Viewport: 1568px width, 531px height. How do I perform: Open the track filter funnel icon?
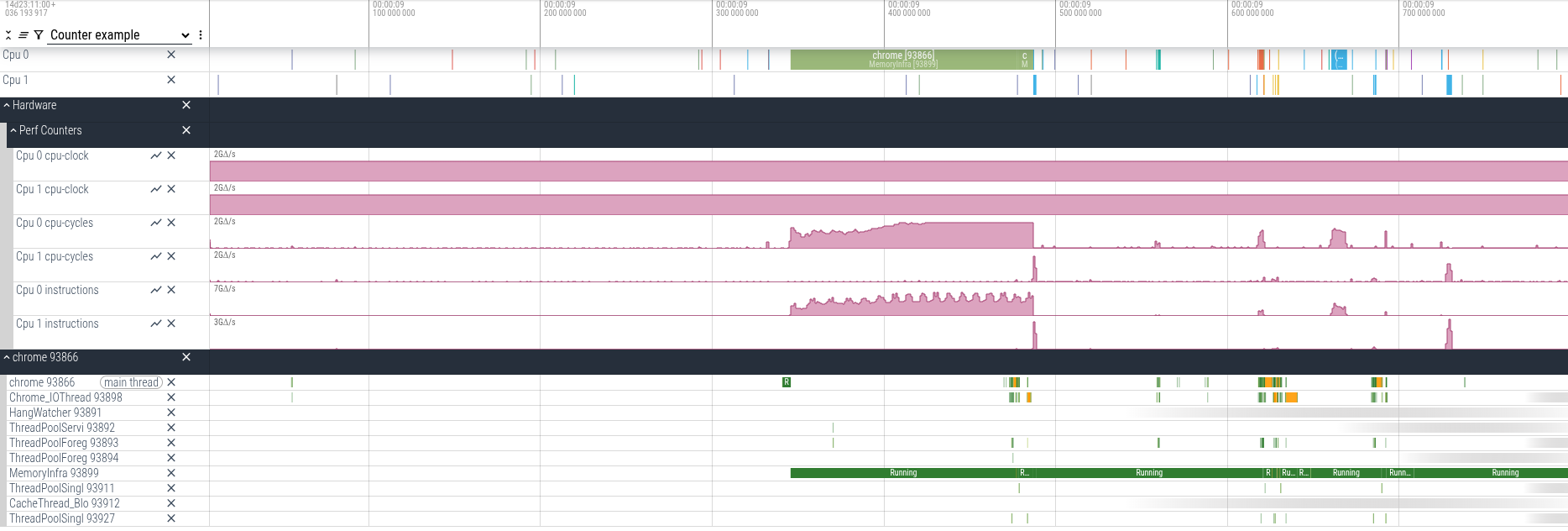click(39, 35)
